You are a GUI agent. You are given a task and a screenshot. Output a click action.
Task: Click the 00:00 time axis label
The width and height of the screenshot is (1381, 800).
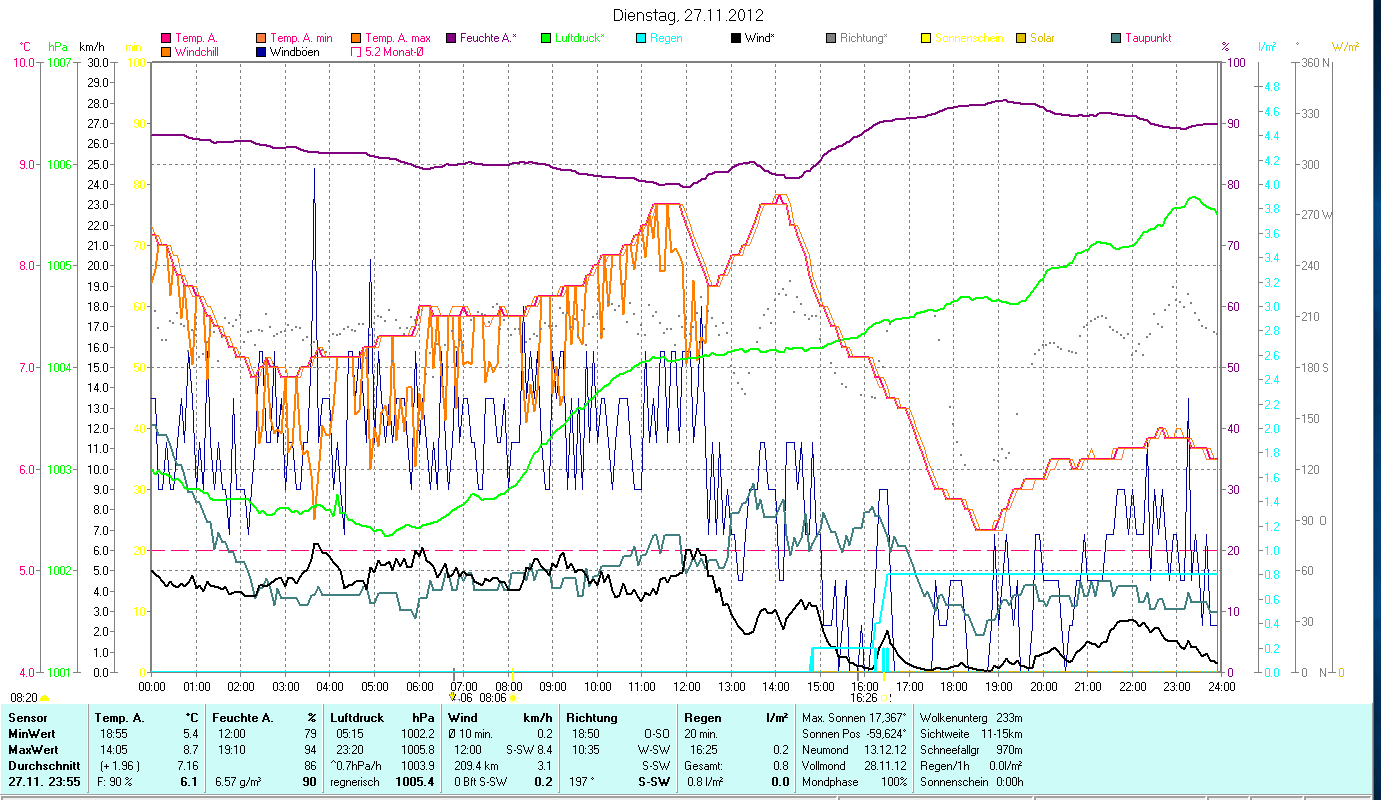coord(152,686)
